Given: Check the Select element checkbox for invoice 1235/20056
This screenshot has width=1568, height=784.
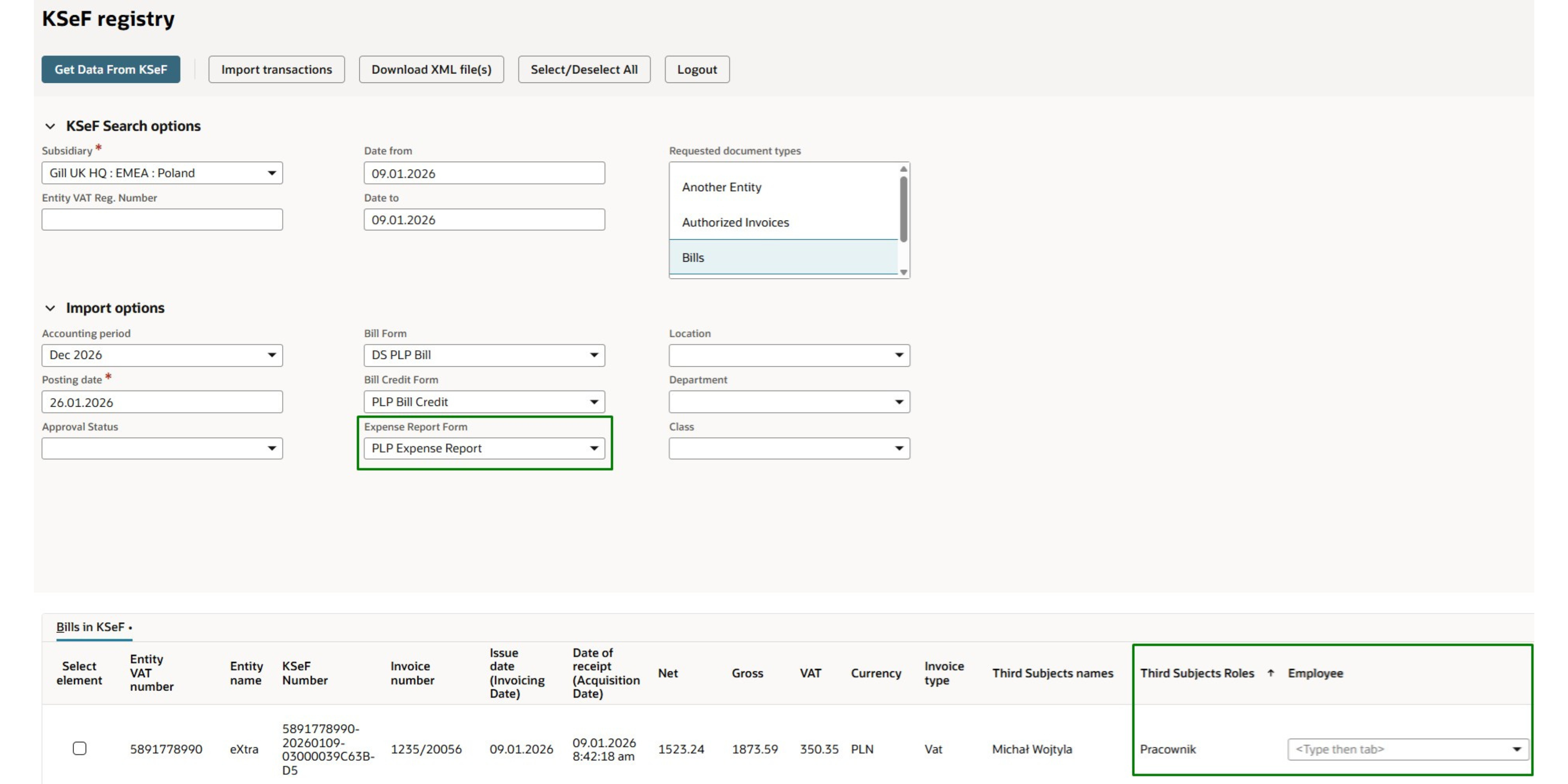Looking at the screenshot, I should [x=80, y=749].
